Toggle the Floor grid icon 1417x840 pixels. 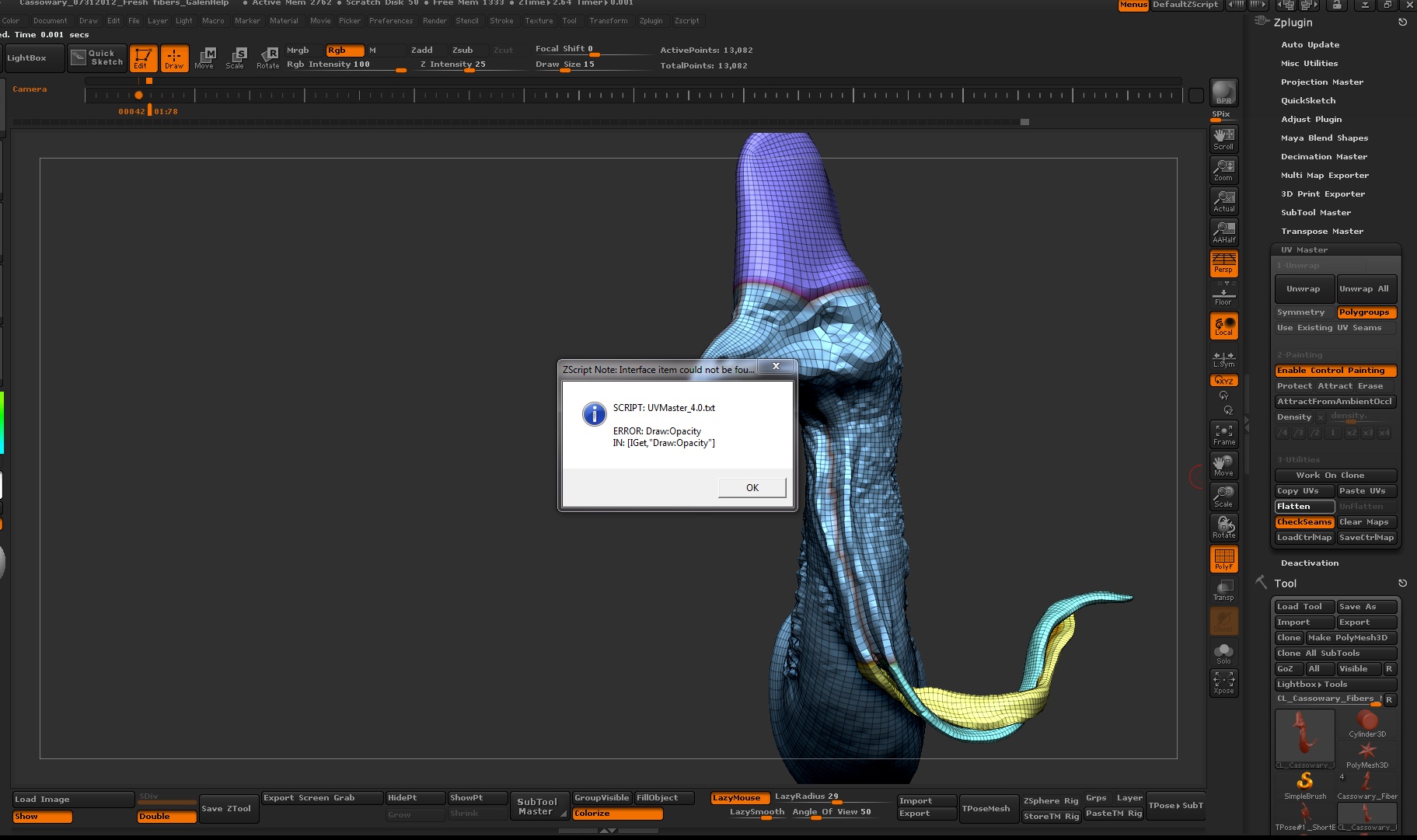point(1223,295)
